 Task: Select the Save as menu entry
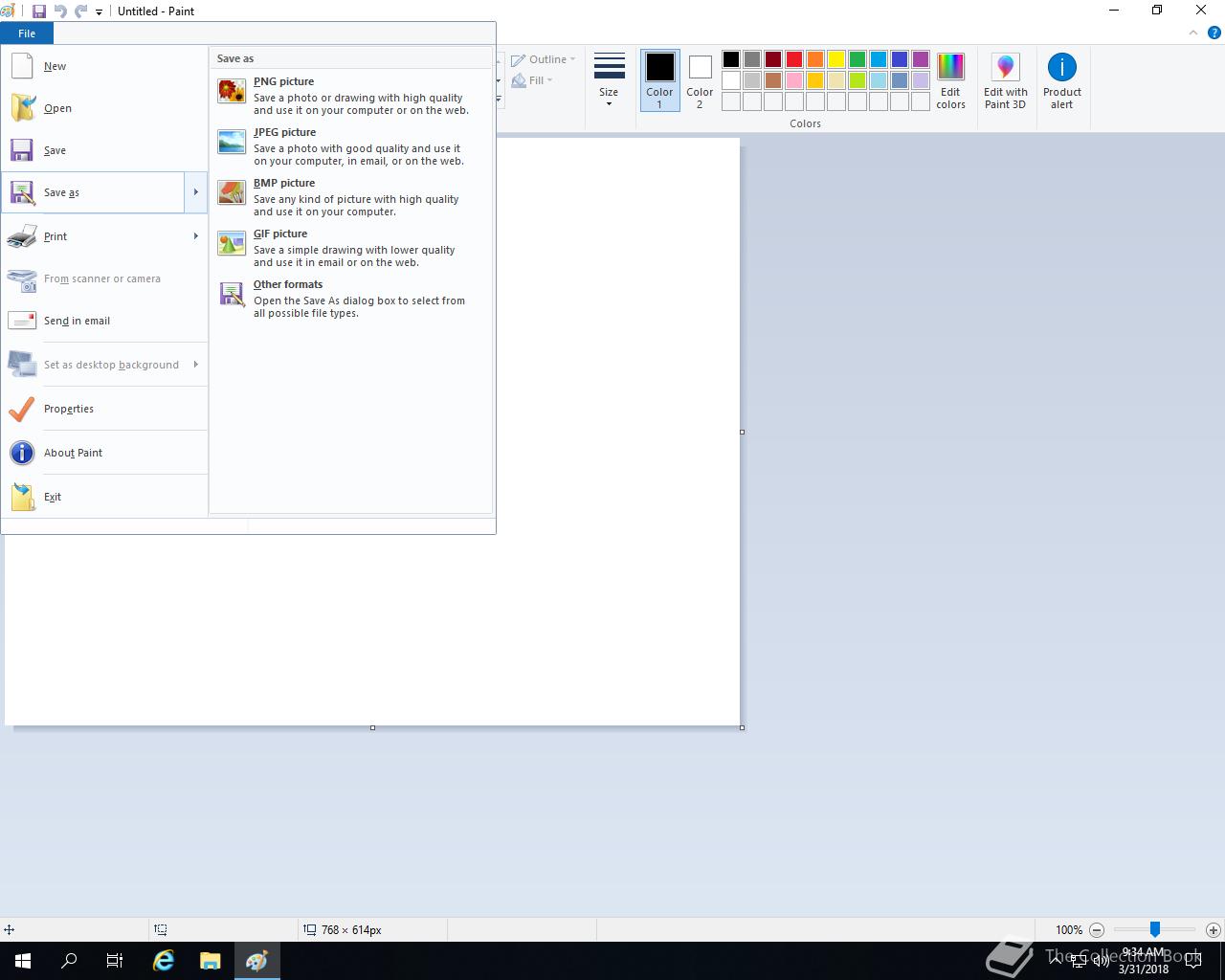coord(93,192)
